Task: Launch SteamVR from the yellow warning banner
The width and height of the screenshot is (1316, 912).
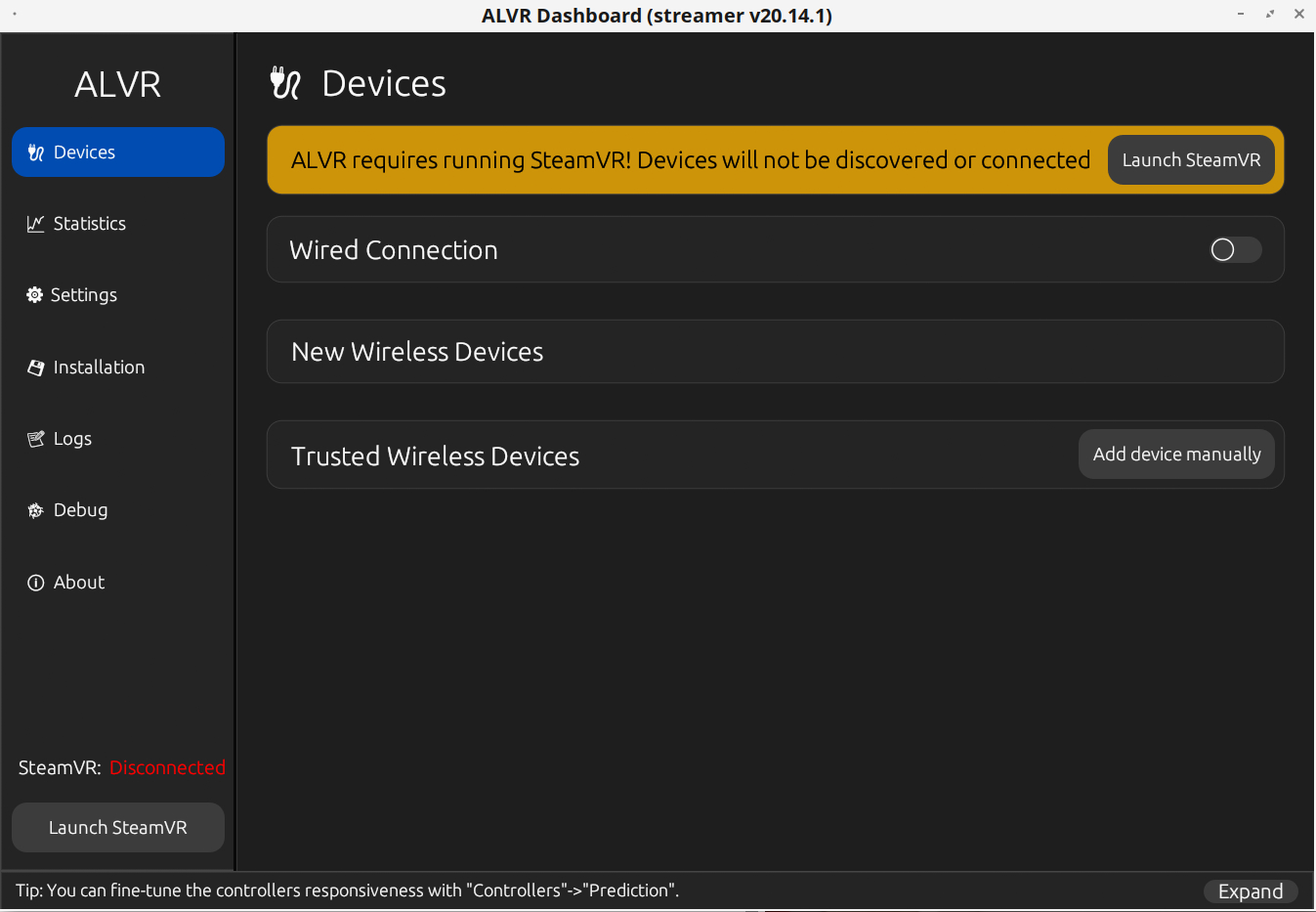Action: 1191,159
